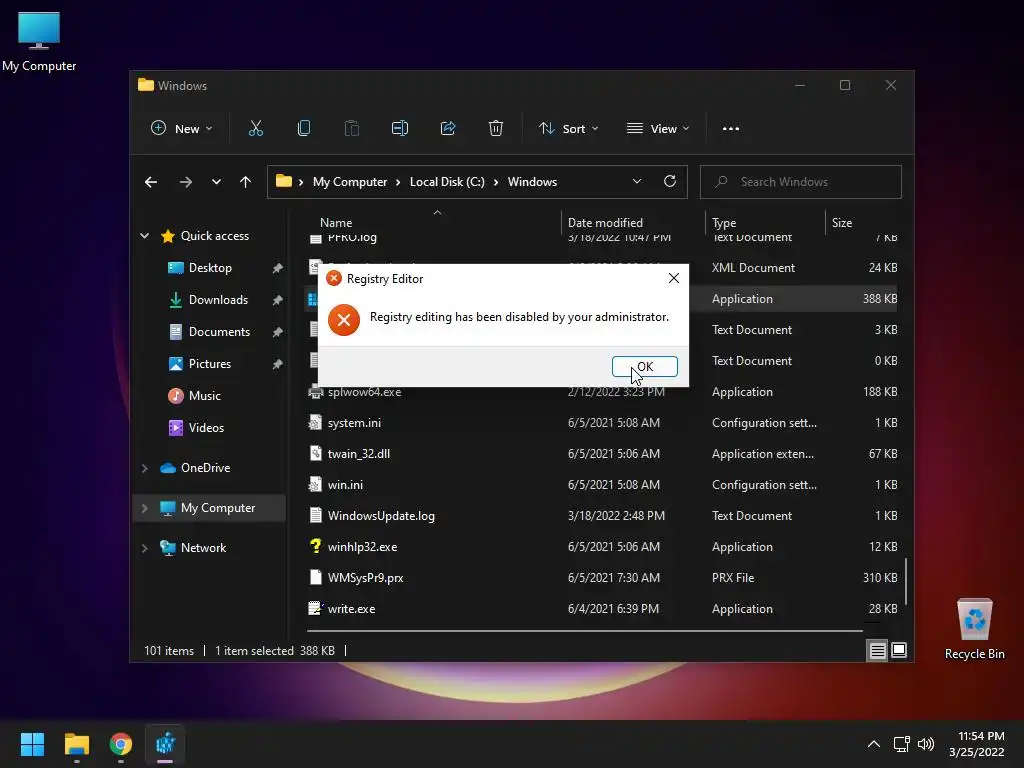Image resolution: width=1024 pixels, height=768 pixels.
Task: Collapse the Quick access tree
Action: [x=144, y=236]
